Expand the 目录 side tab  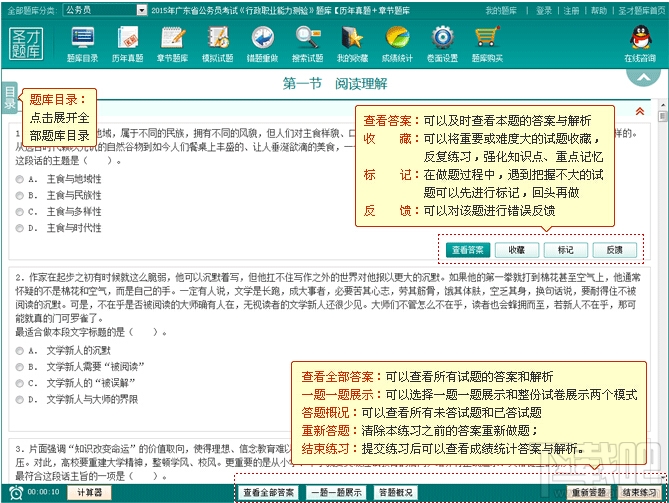click(x=9, y=98)
